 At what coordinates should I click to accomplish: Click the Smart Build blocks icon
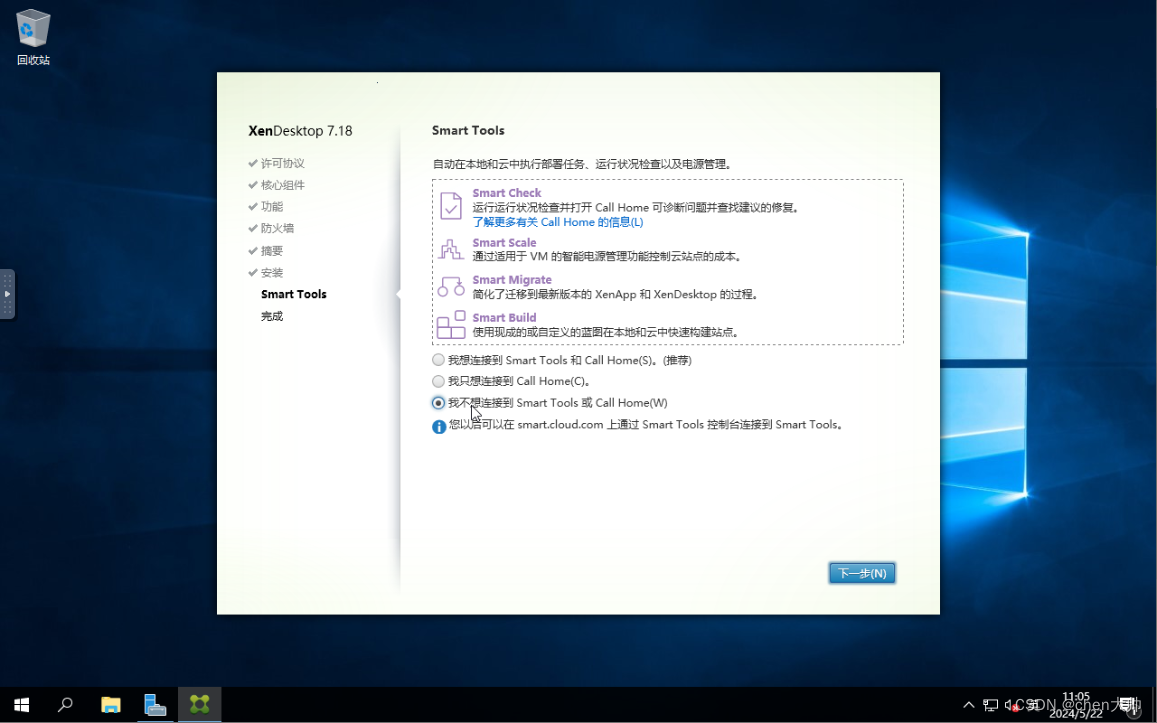click(451, 325)
